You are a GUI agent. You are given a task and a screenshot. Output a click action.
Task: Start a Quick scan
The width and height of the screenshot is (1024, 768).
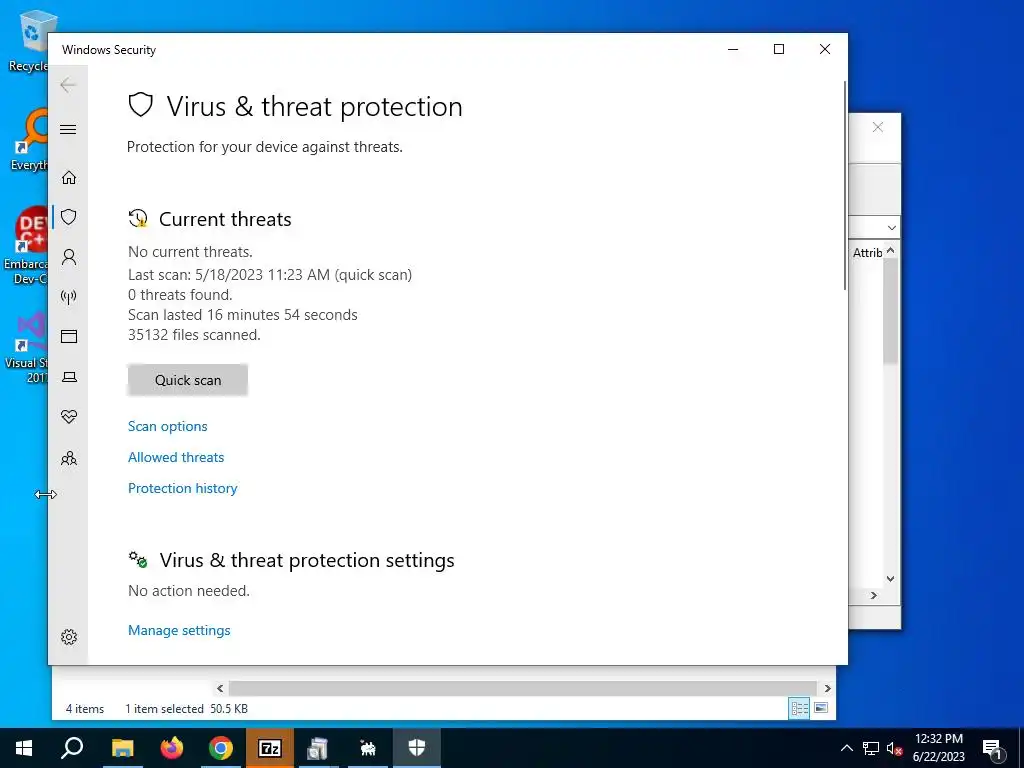point(187,380)
